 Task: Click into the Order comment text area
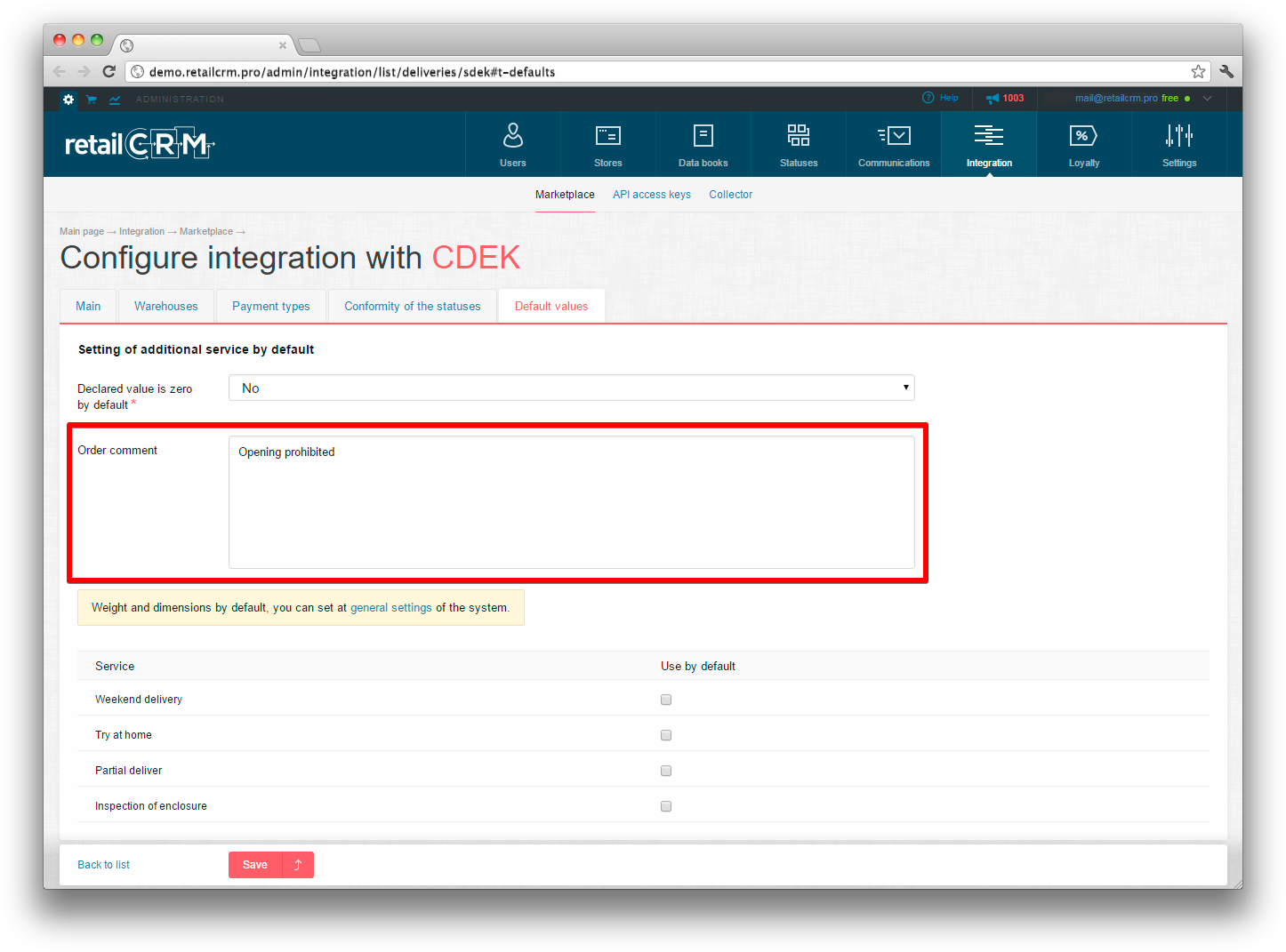point(572,502)
